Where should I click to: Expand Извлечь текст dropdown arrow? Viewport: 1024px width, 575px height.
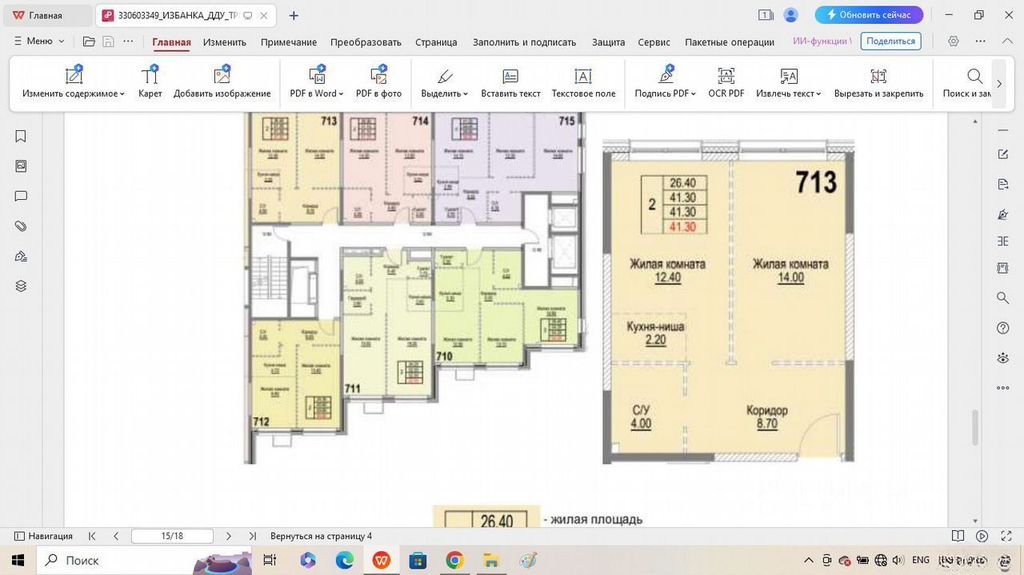(819, 94)
